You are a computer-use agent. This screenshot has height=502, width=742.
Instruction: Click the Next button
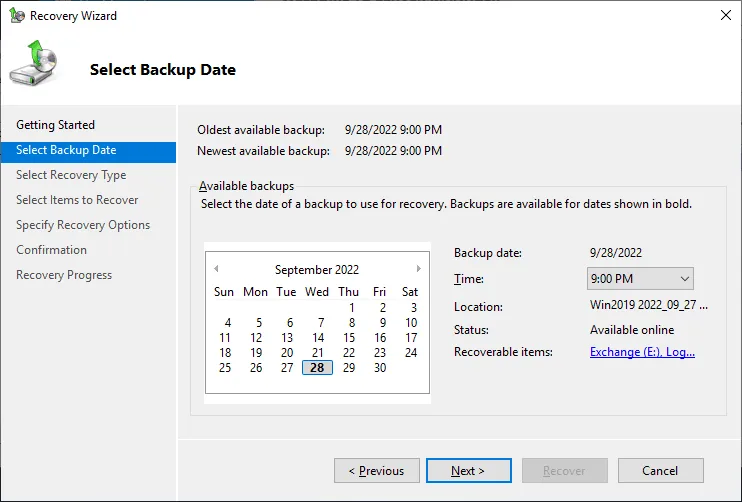tap(468, 471)
